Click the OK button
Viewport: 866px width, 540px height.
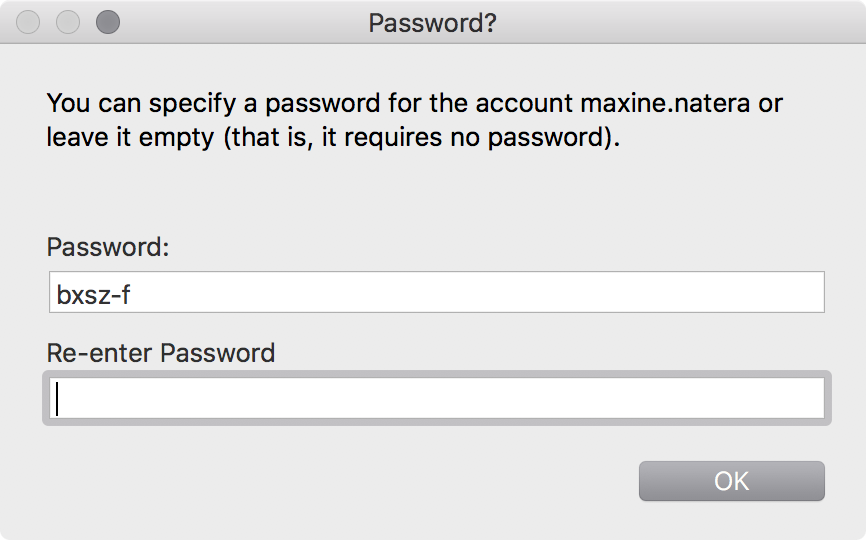coord(731,481)
